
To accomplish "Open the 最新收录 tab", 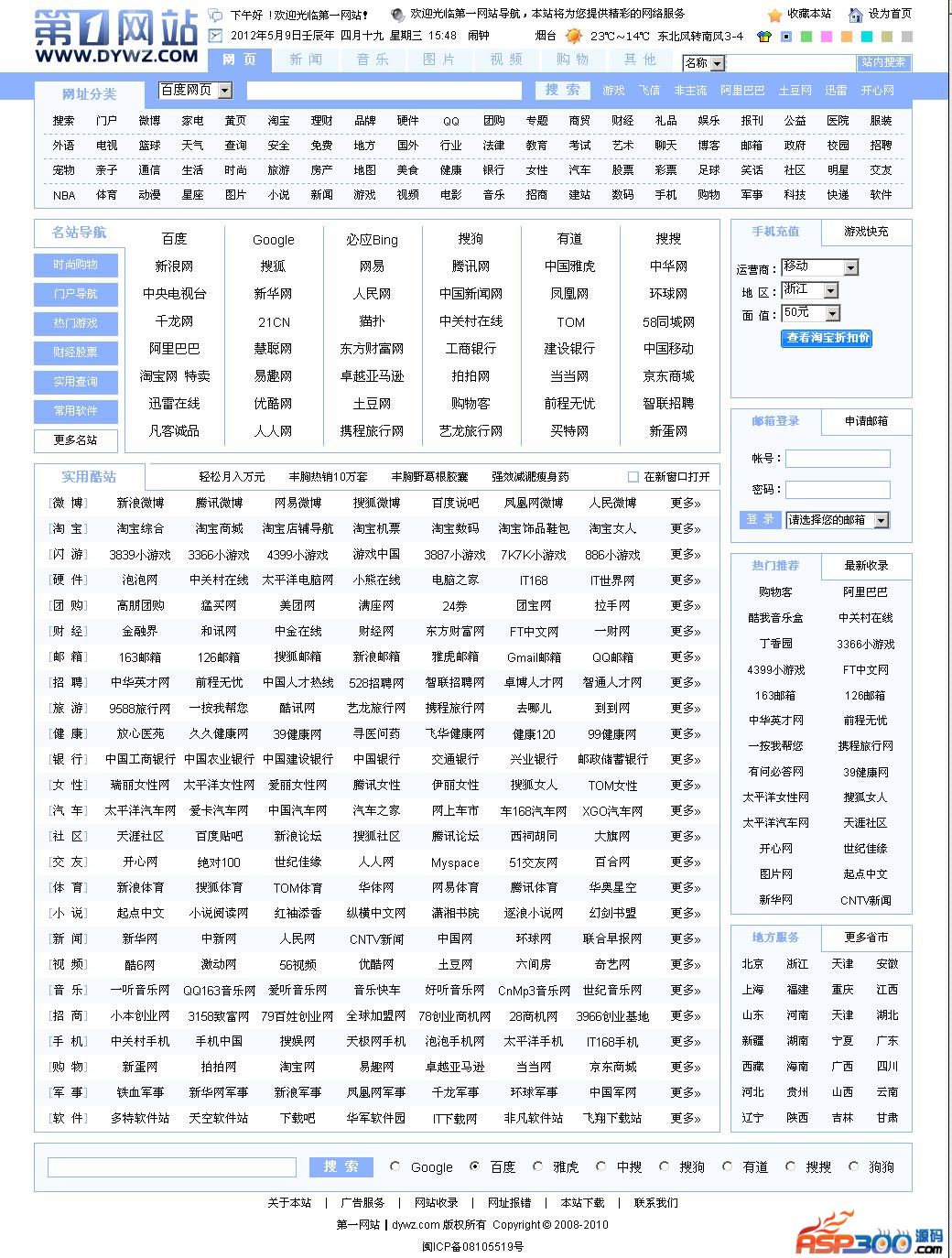I will (866, 566).
